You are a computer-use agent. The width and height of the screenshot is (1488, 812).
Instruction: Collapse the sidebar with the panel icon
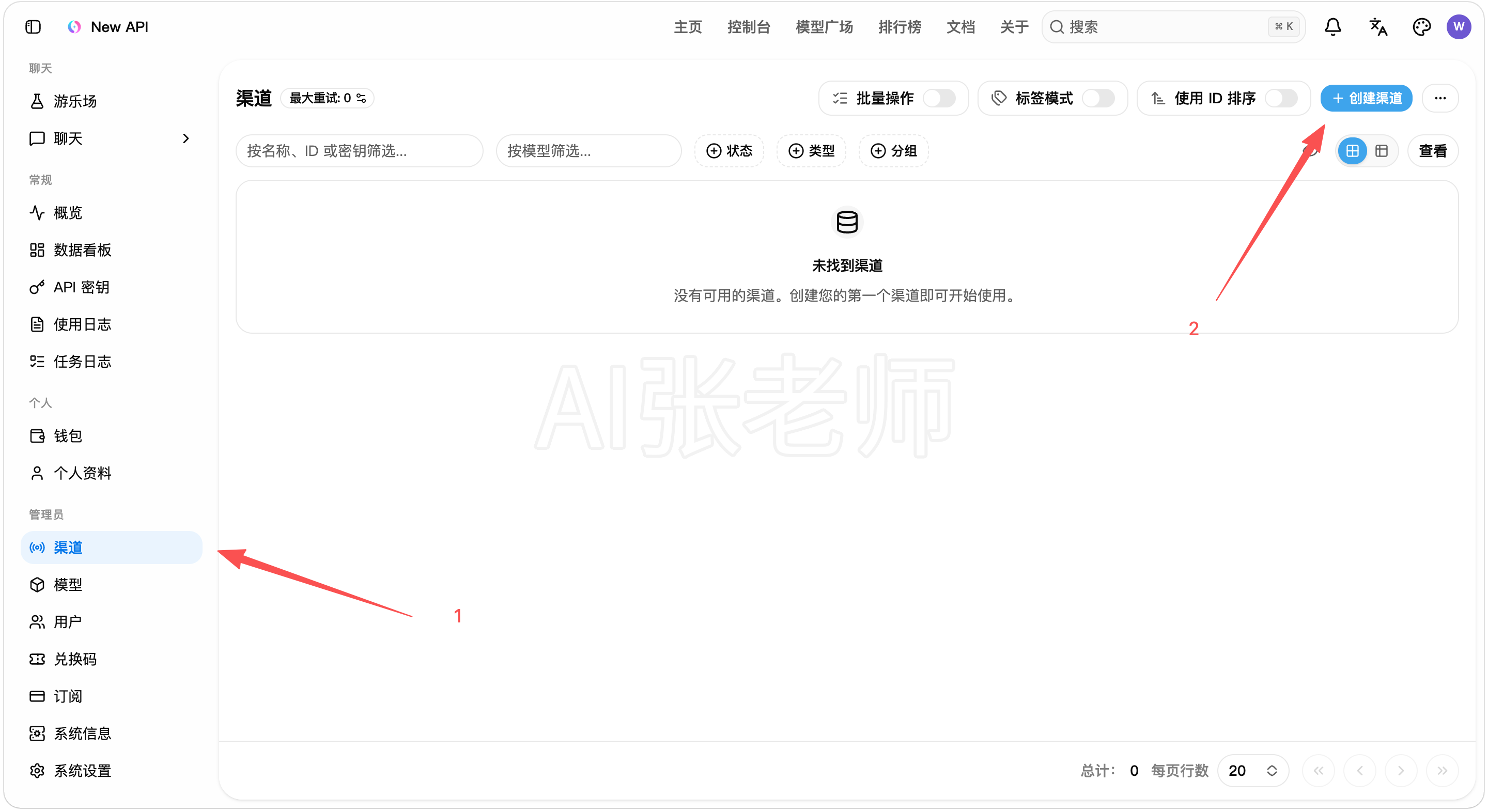[33, 27]
